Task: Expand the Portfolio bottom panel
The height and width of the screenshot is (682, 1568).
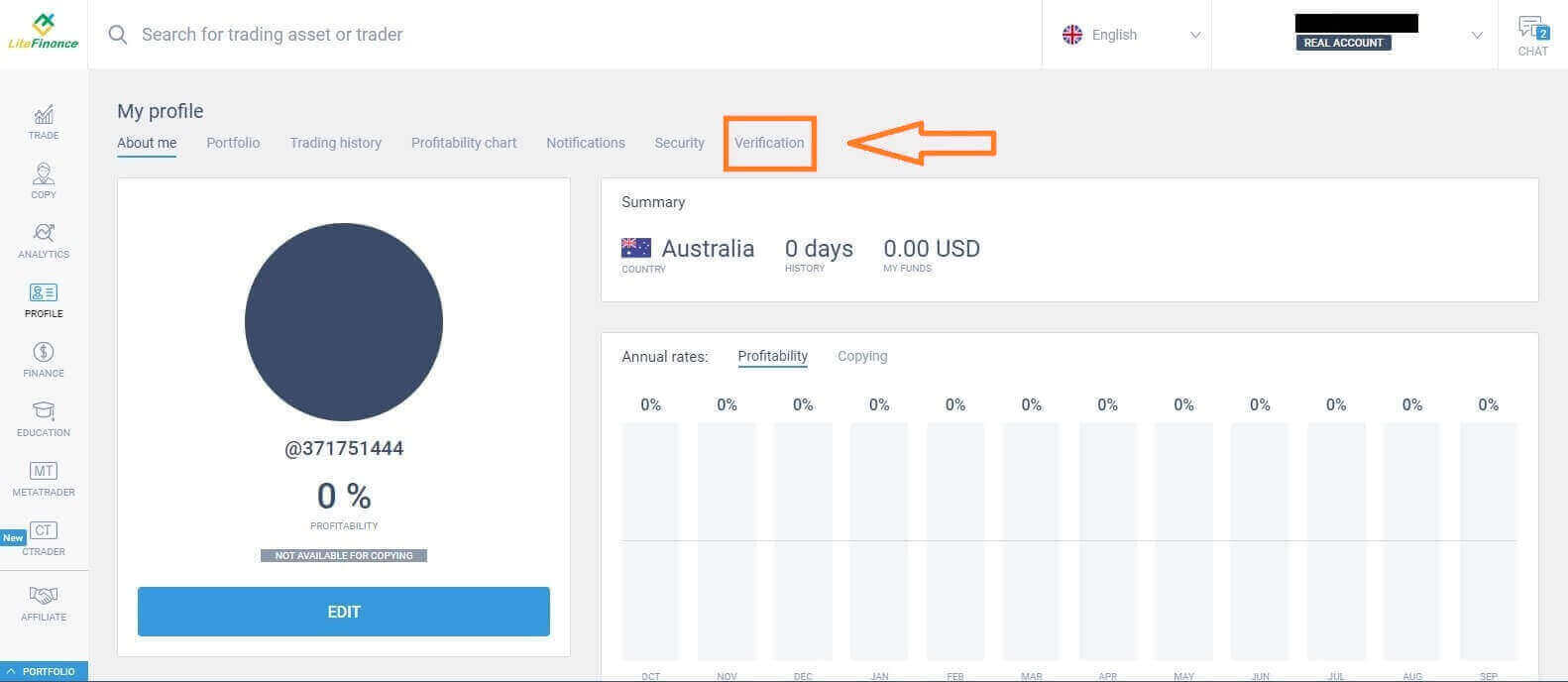Action: [x=43, y=671]
